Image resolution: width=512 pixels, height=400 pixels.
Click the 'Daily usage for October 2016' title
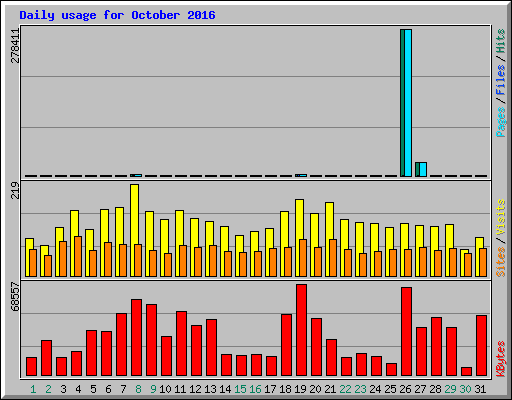(x=117, y=16)
